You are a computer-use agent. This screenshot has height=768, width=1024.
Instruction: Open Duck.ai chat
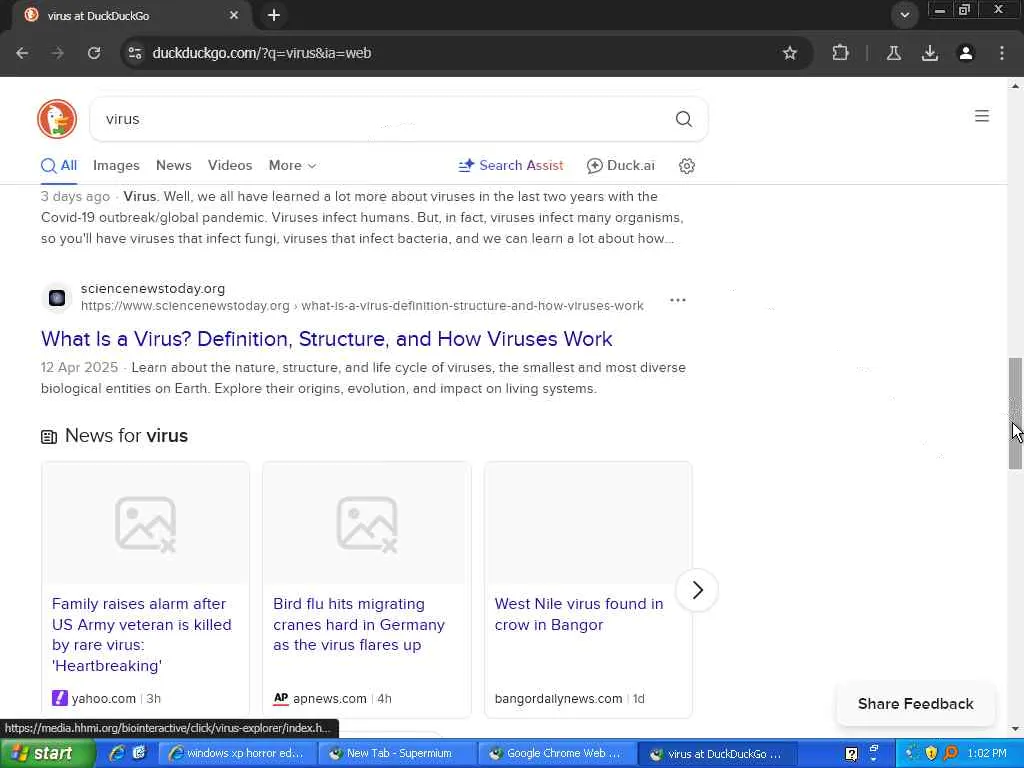(620, 166)
